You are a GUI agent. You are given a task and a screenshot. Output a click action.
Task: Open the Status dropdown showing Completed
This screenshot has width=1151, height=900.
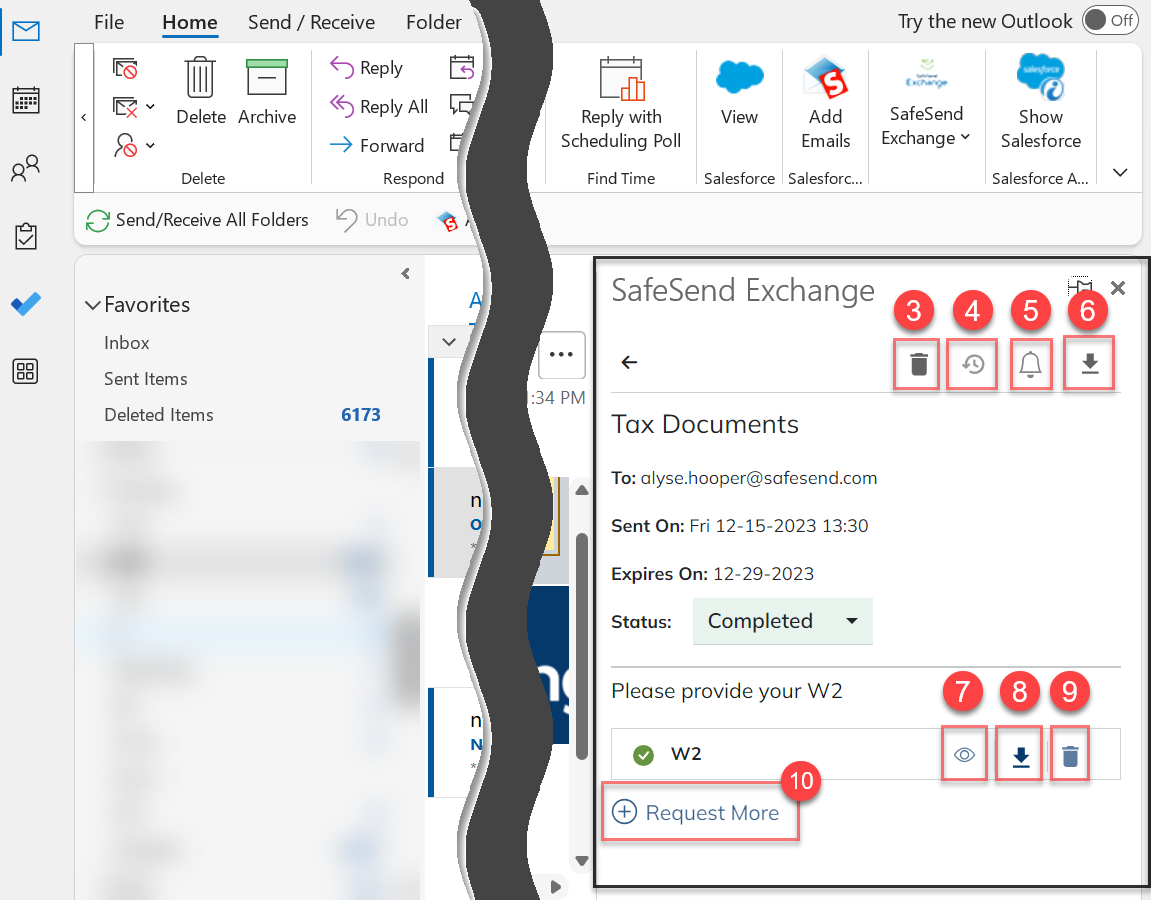(x=782, y=621)
